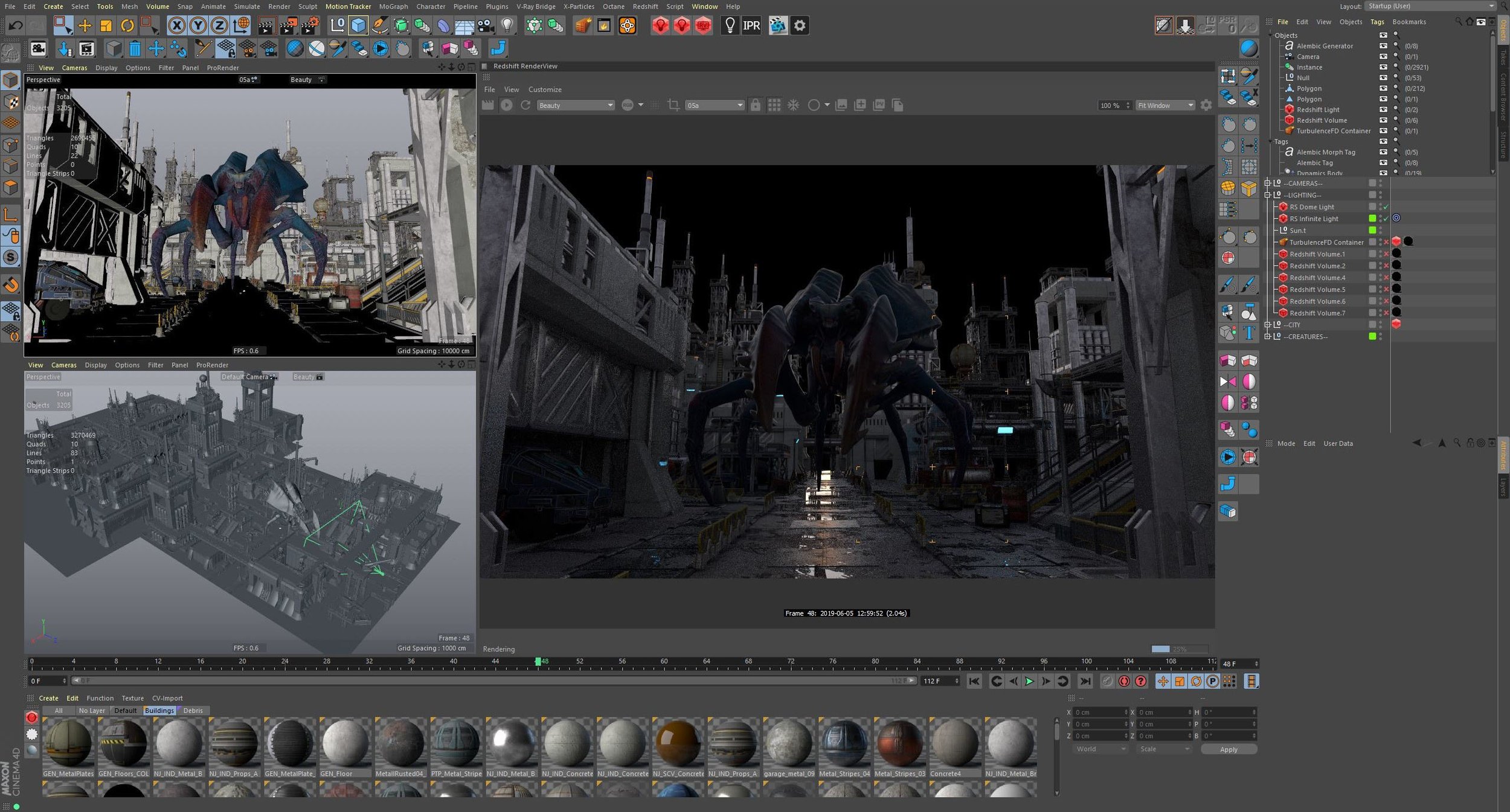This screenshot has width=1510, height=812.
Task: Toggle the green layer square of Sun.t
Action: tap(1372, 231)
